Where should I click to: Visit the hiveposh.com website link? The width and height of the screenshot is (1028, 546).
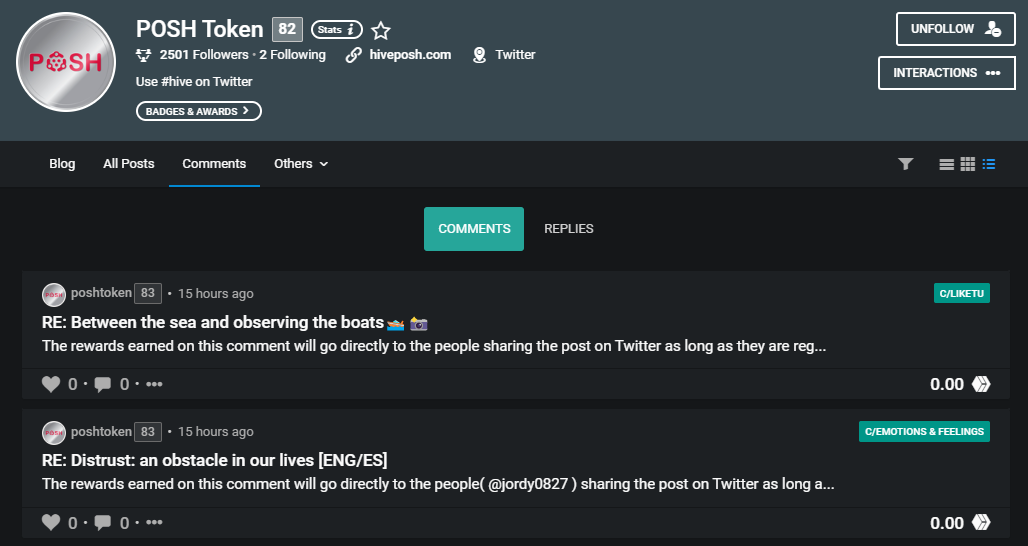coord(410,55)
